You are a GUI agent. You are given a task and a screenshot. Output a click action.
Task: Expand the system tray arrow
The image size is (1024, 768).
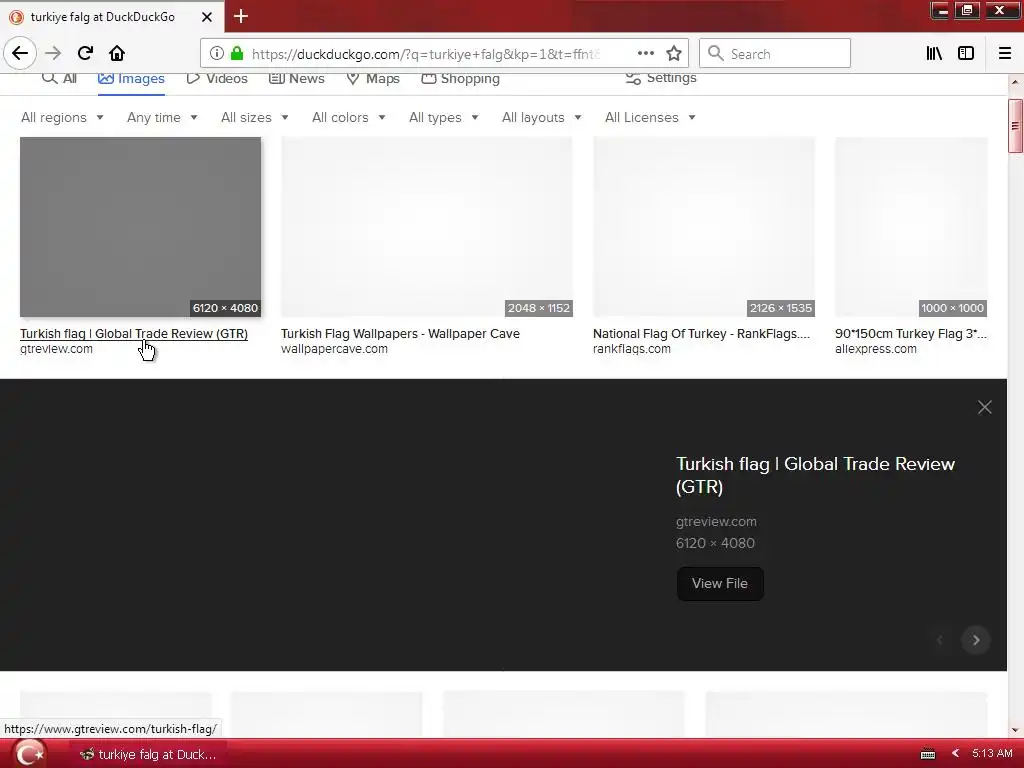pyautogui.click(x=955, y=754)
